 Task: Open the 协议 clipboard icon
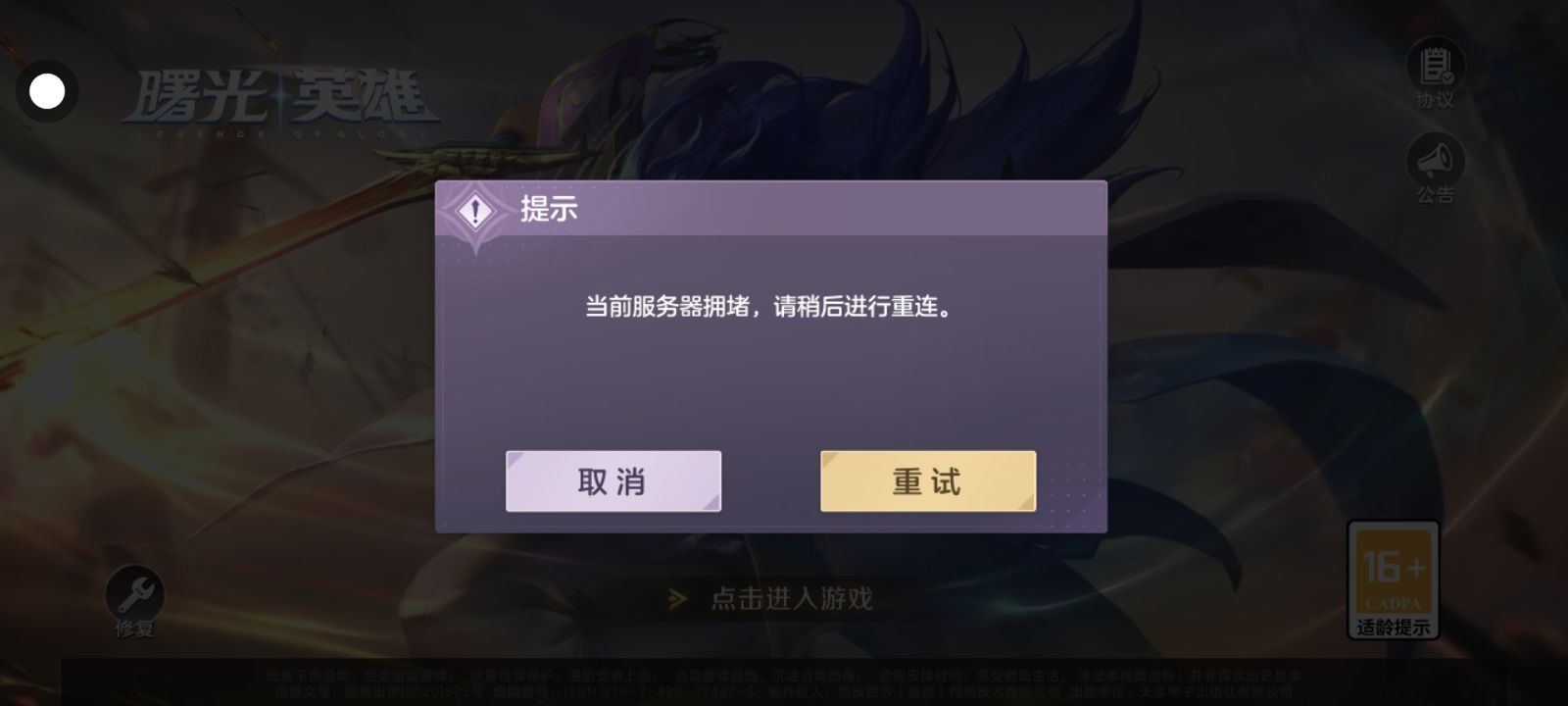click(1436, 65)
